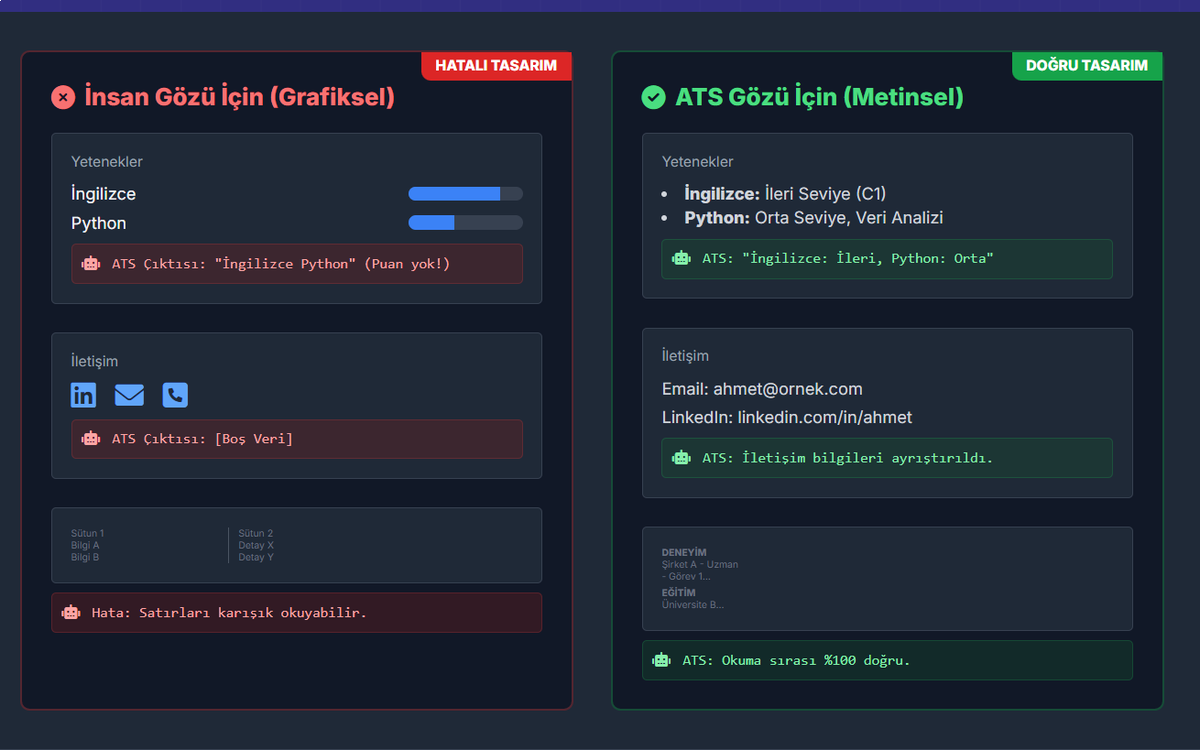
Task: Click the phone icon under İletişim
Action: tap(175, 395)
